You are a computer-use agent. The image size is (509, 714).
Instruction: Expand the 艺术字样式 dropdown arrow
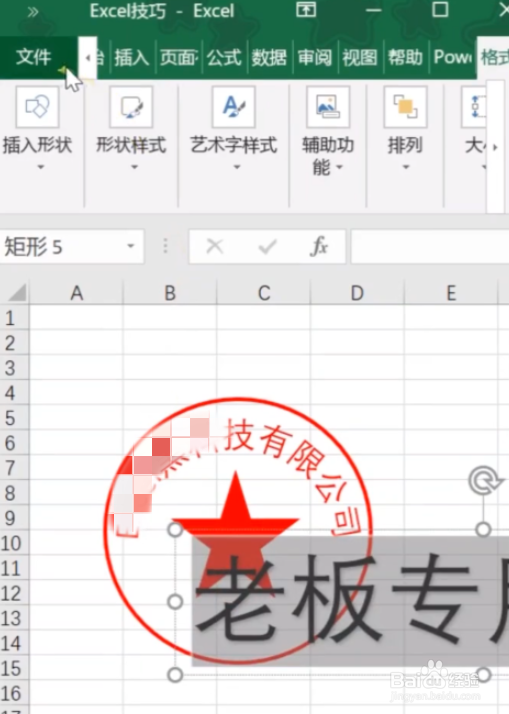coord(236,167)
